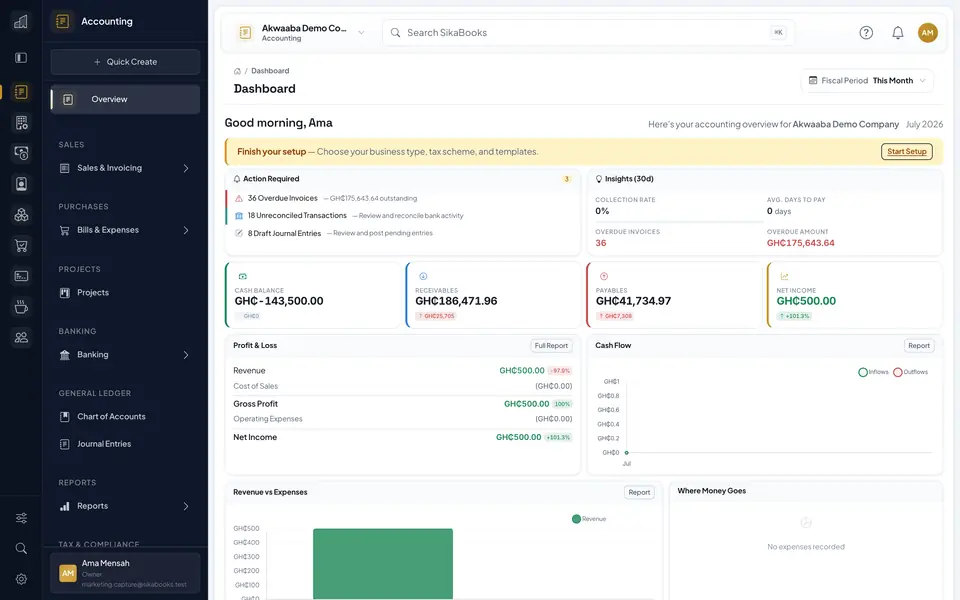Viewport: 960px width, 600px height.
Task: Open the contact badge module icon in rail
Action: pos(21,184)
